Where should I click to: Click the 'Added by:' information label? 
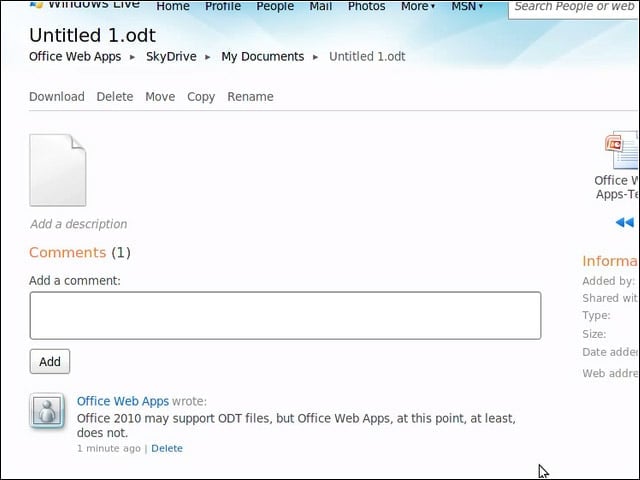point(608,281)
